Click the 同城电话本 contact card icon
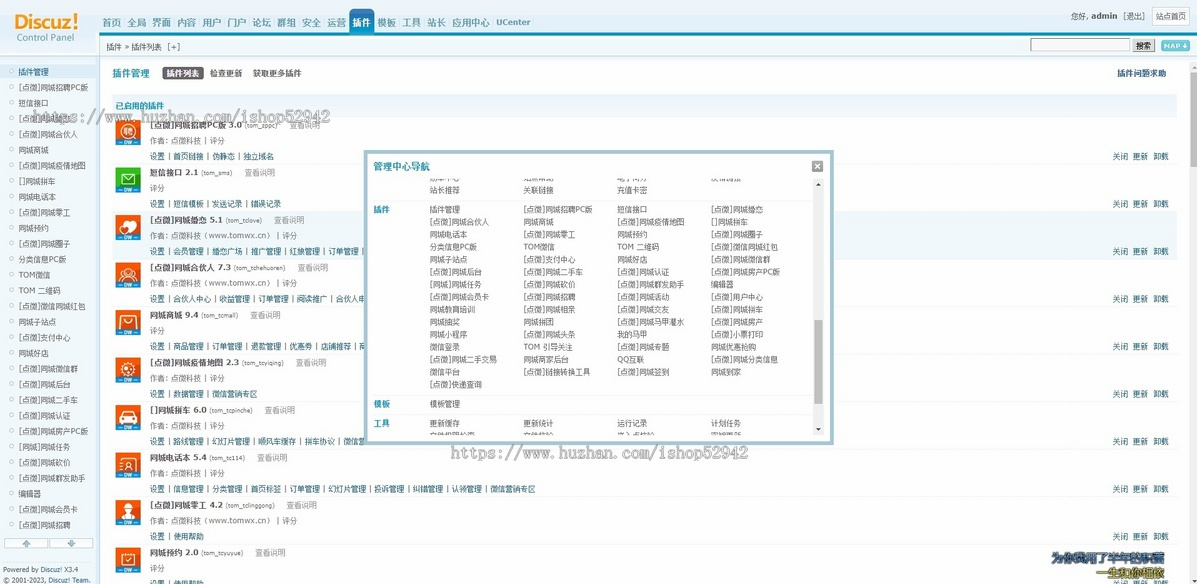The width and height of the screenshot is (1197, 584). [127, 465]
